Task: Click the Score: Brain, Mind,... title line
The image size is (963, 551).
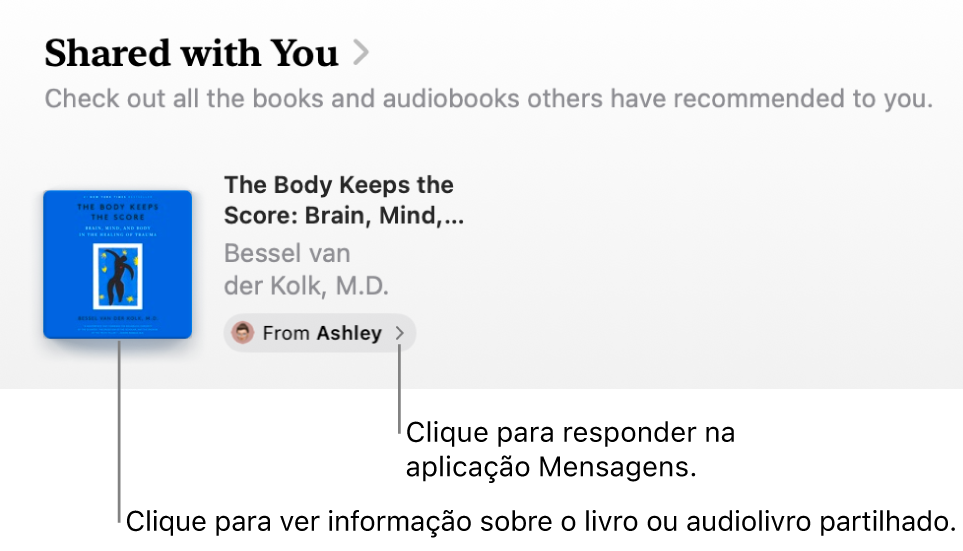Action: [x=343, y=215]
